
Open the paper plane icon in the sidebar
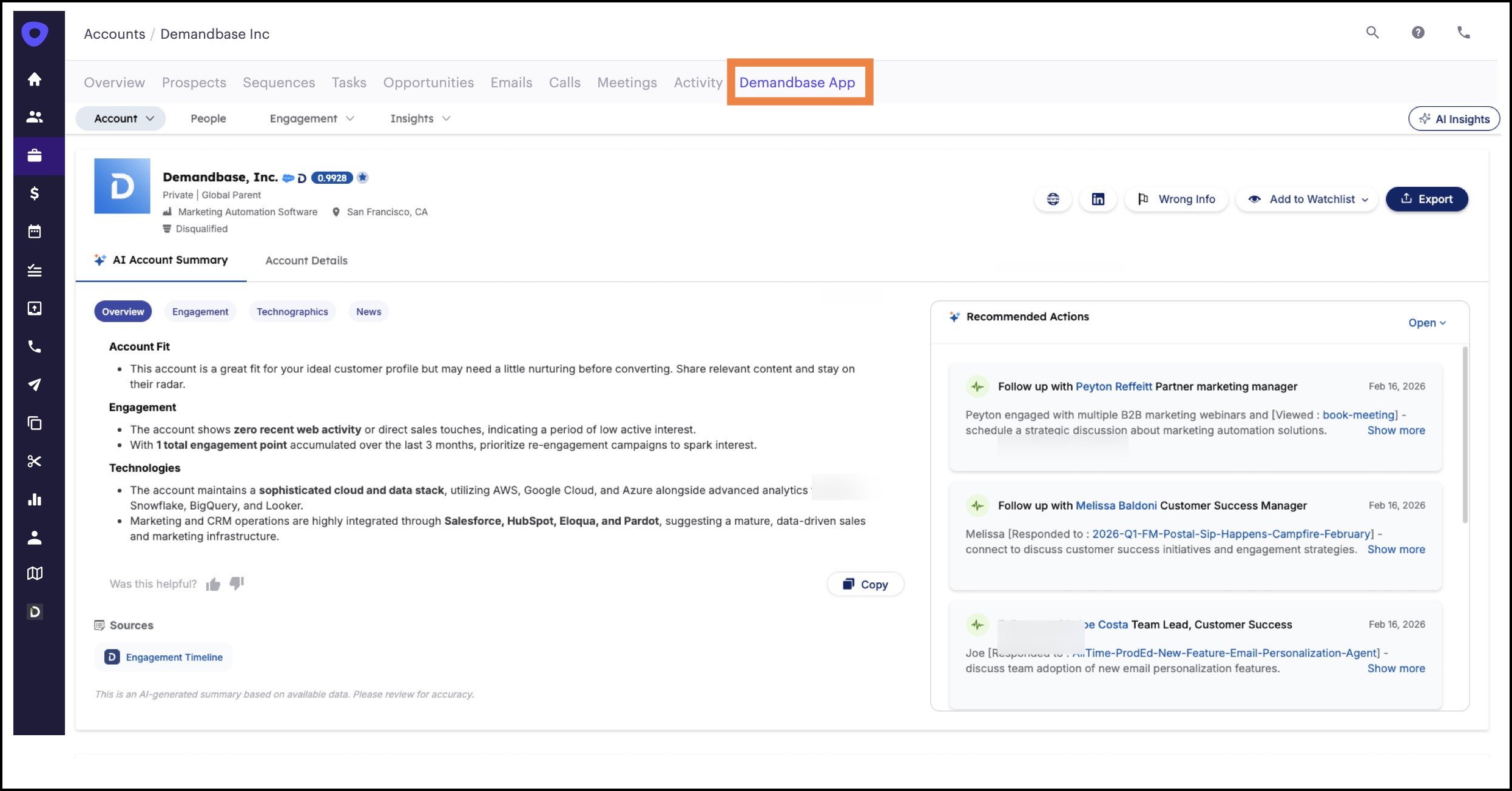click(x=35, y=385)
